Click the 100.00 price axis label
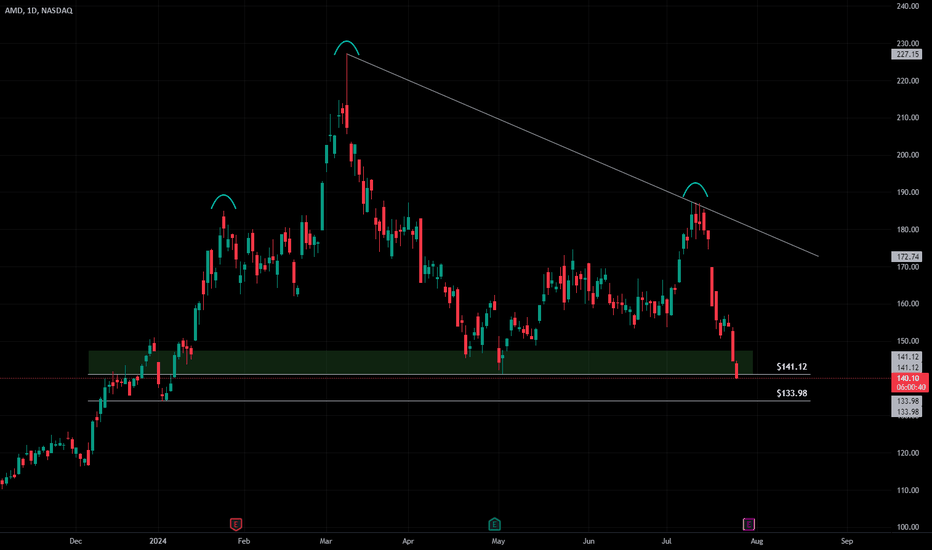This screenshot has height=550, width=932. 908,527
